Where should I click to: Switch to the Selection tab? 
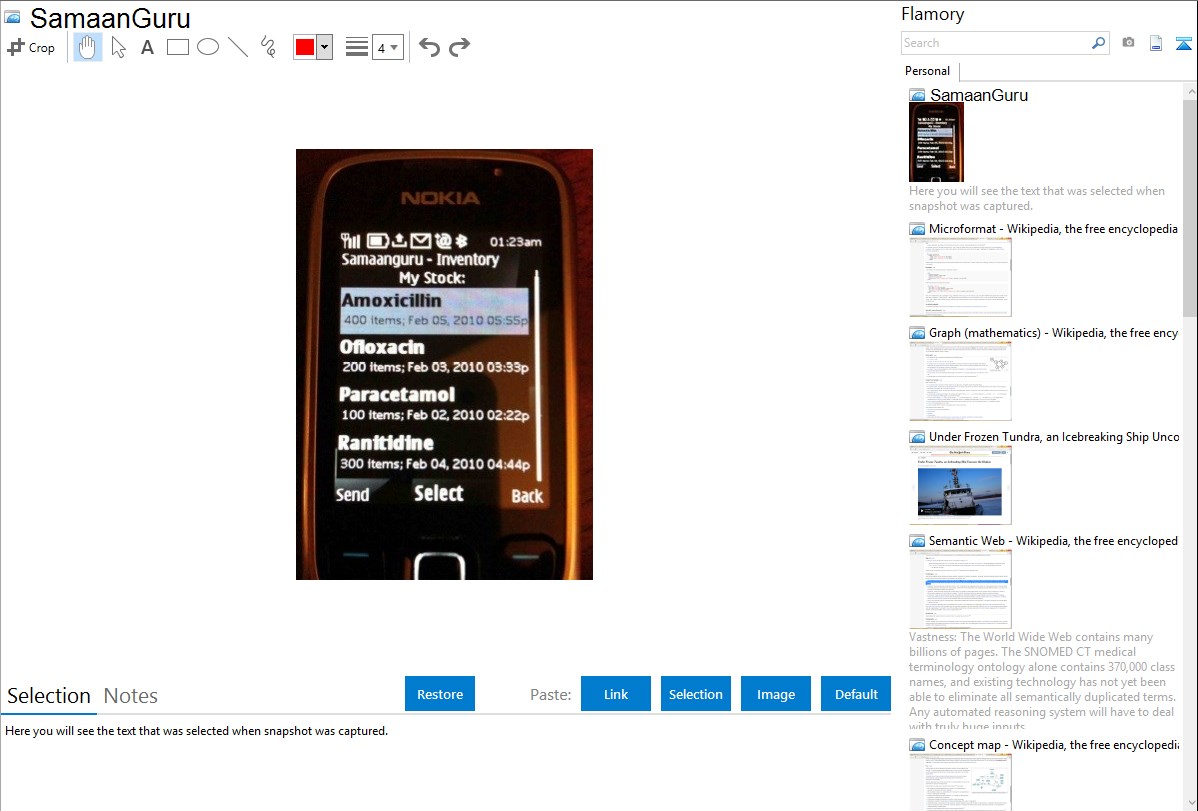point(49,696)
